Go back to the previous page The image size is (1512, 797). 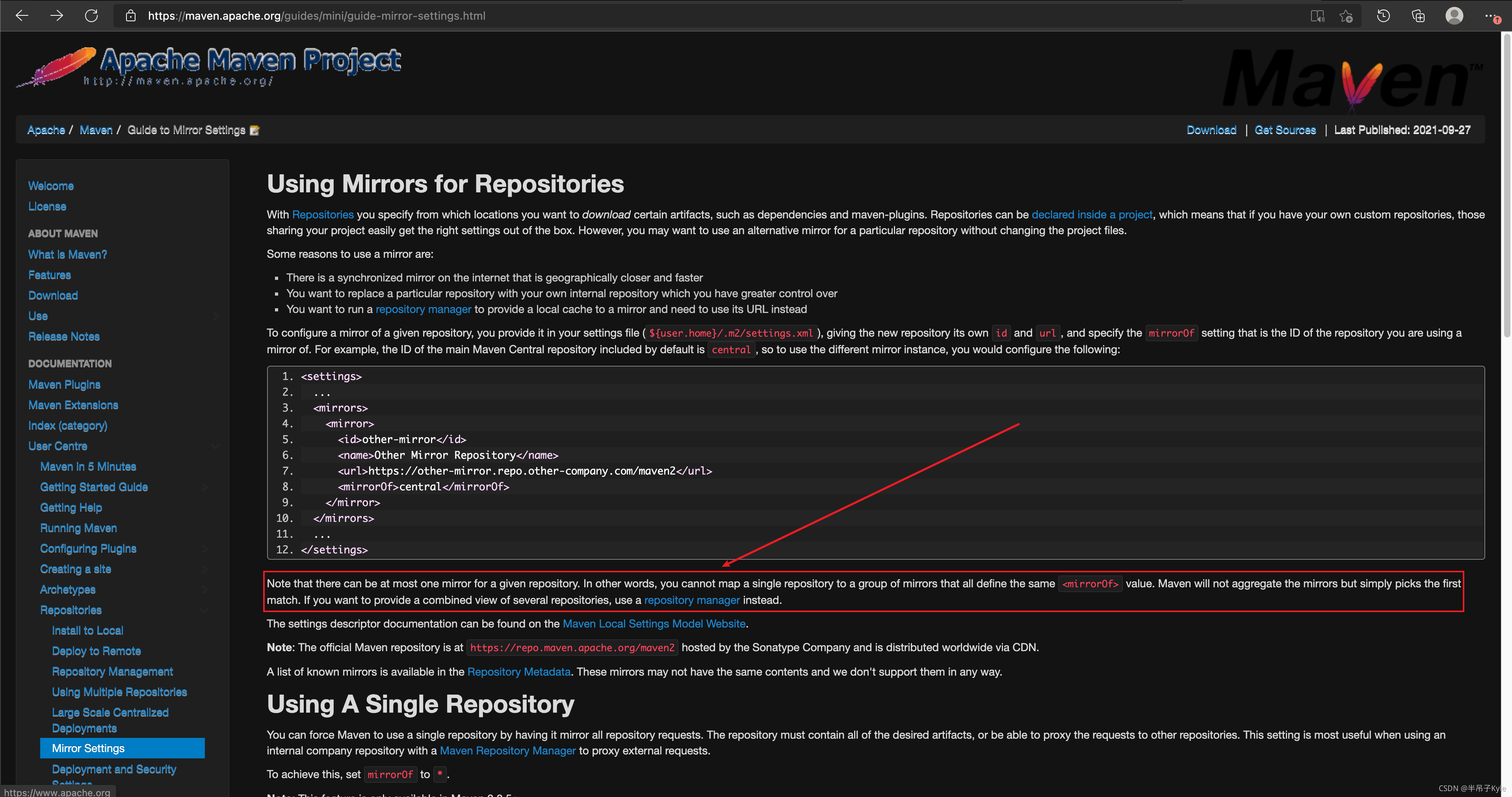pos(22,16)
